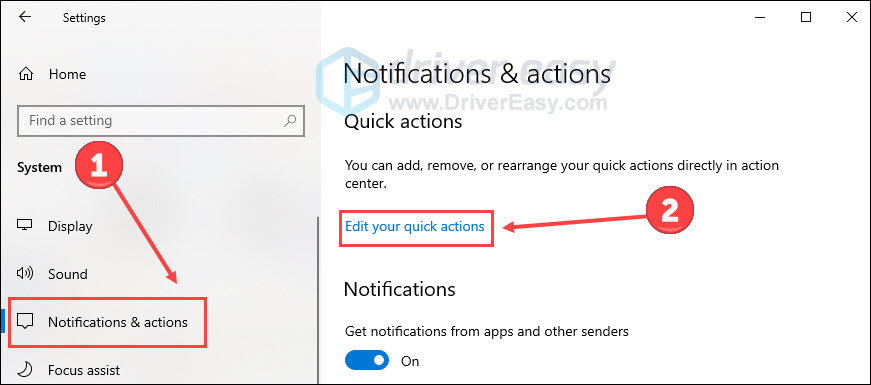
Task: Click the Focus assist moon icon
Action: click(25, 369)
